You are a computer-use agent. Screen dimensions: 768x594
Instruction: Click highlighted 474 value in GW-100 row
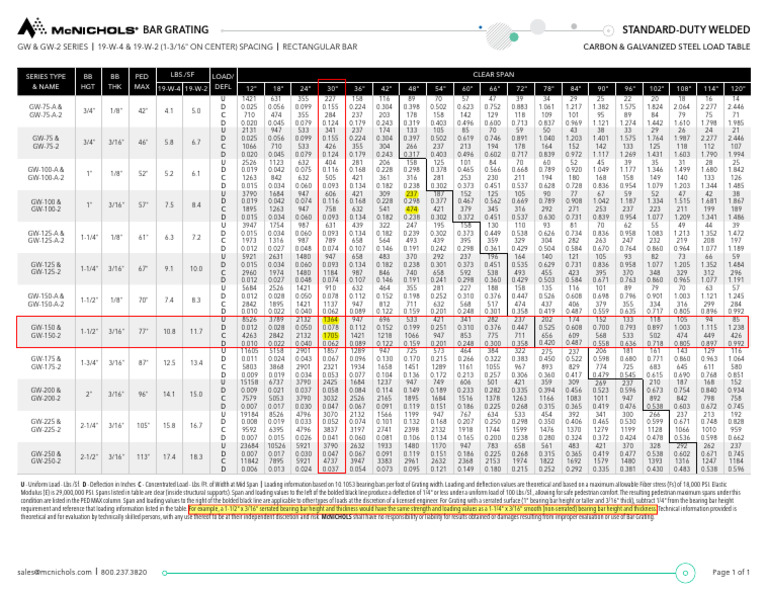412,210
